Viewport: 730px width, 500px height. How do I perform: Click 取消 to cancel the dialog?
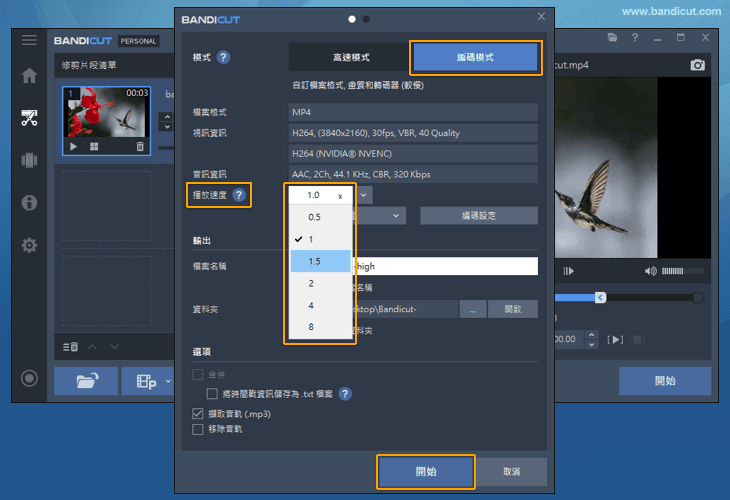pyautogui.click(x=511, y=472)
